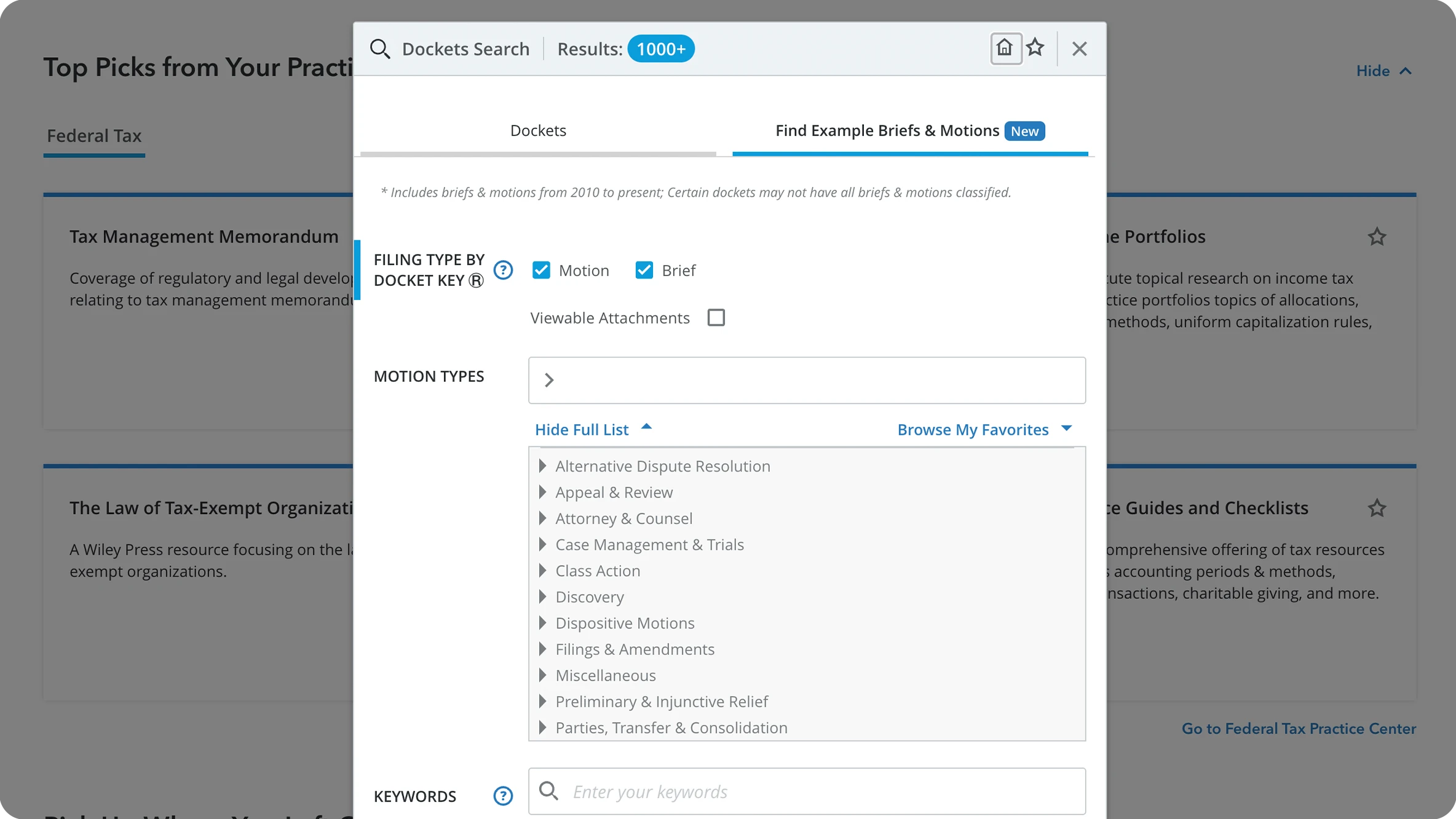
Task: Switch to the Dockets tab
Action: point(538,131)
